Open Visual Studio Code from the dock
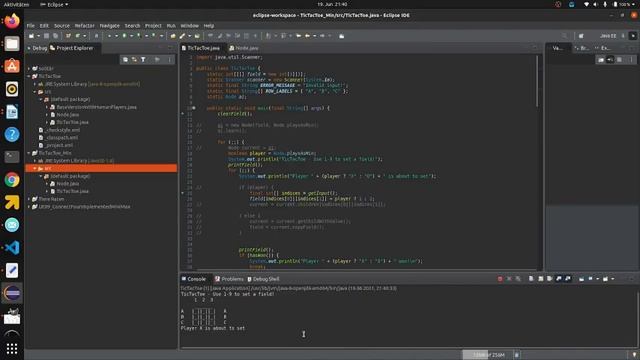 tap(12, 248)
